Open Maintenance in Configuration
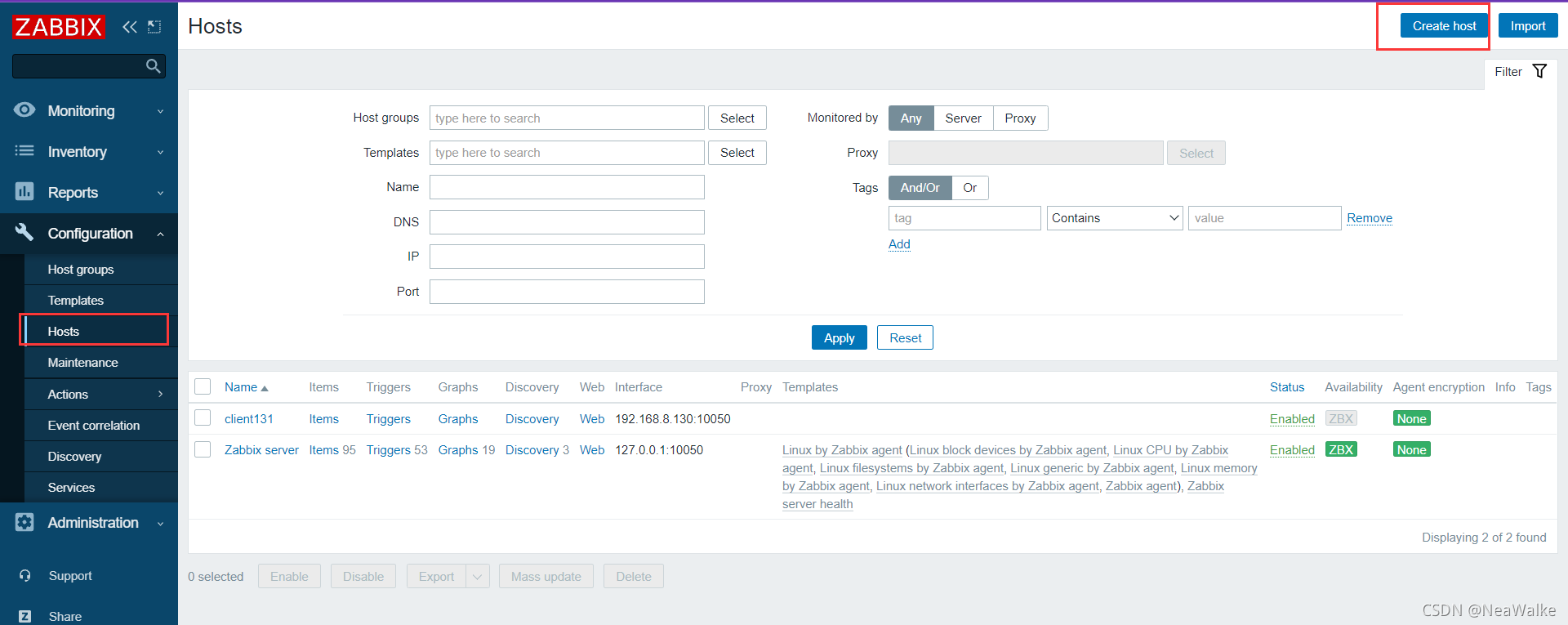Image resolution: width=1568 pixels, height=625 pixels. 82,362
